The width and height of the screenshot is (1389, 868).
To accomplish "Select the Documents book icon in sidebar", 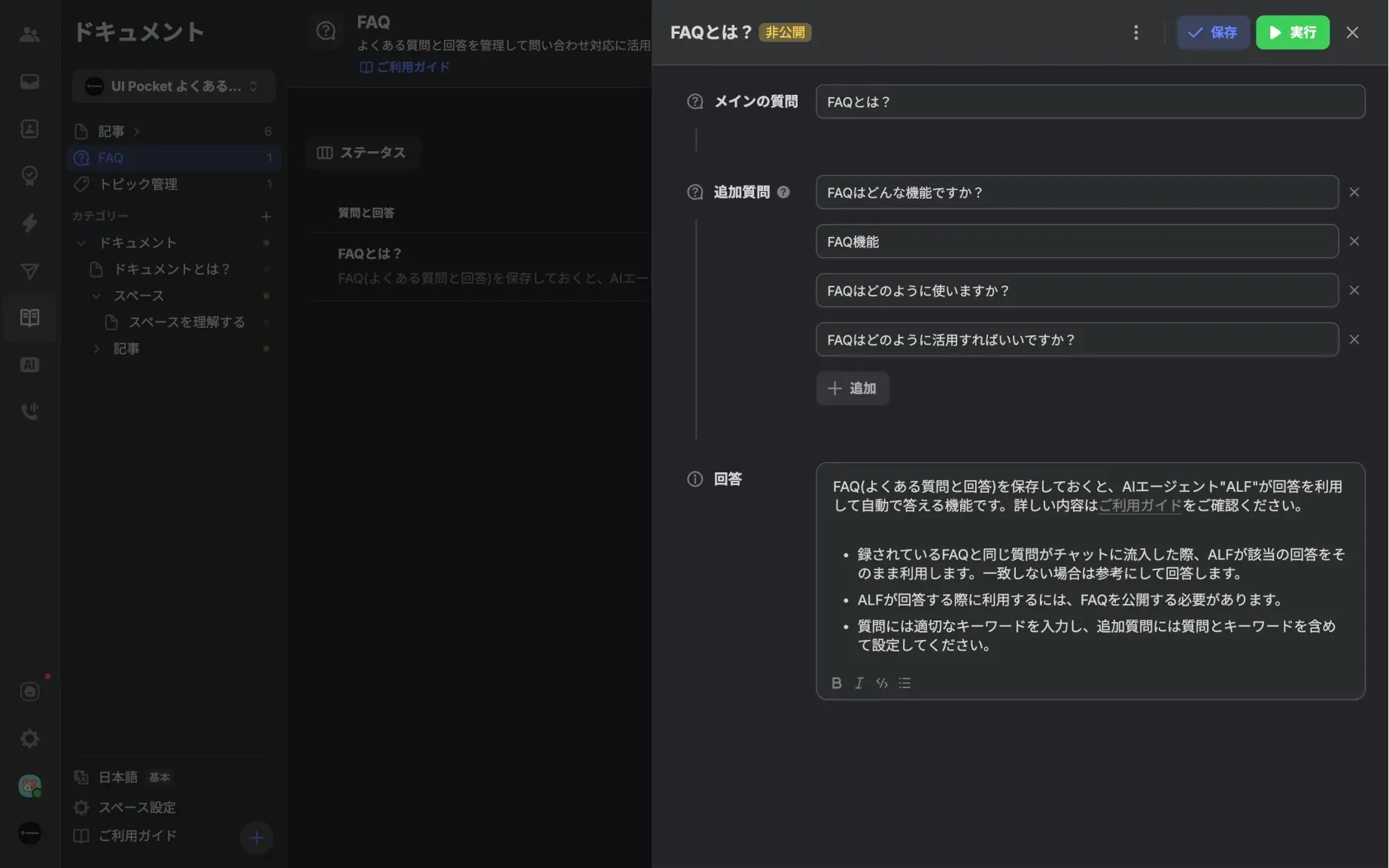I will click(x=29, y=317).
